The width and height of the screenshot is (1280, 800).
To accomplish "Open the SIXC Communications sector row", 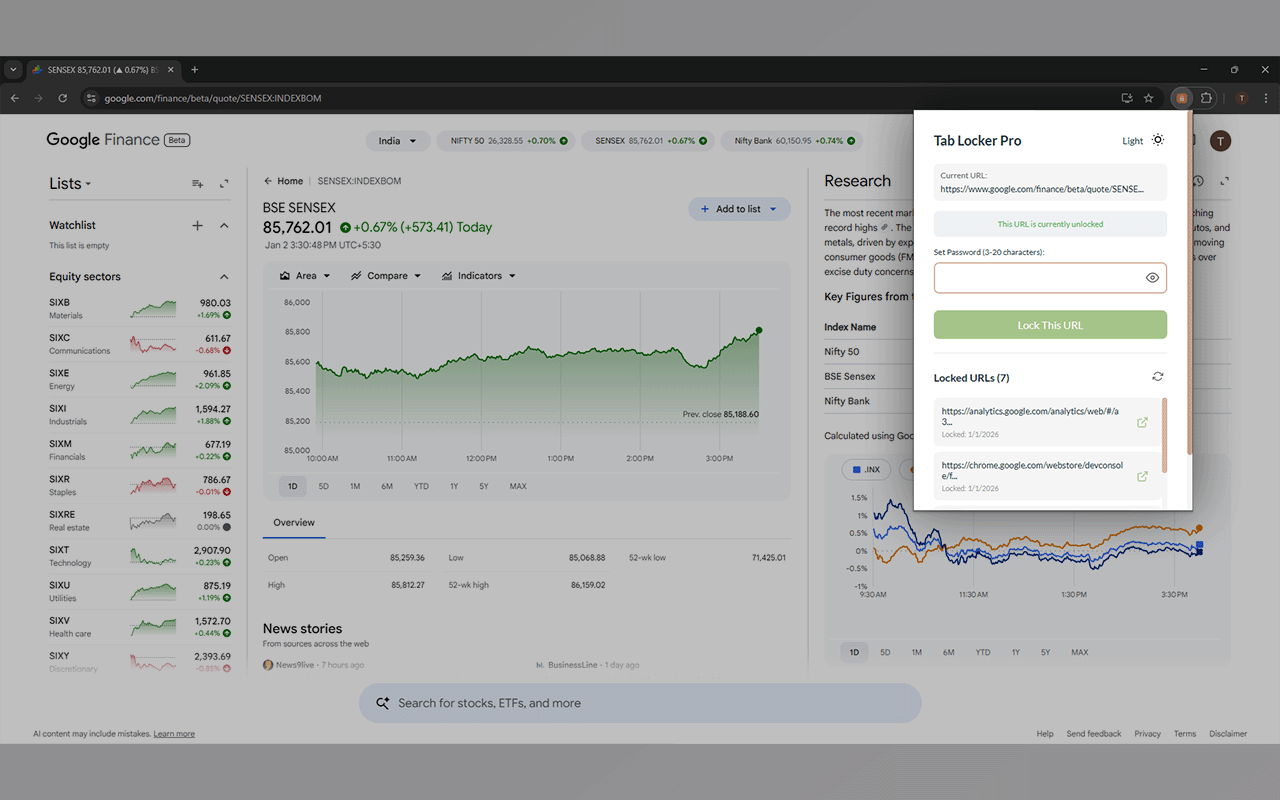I will pyautogui.click(x=140, y=344).
